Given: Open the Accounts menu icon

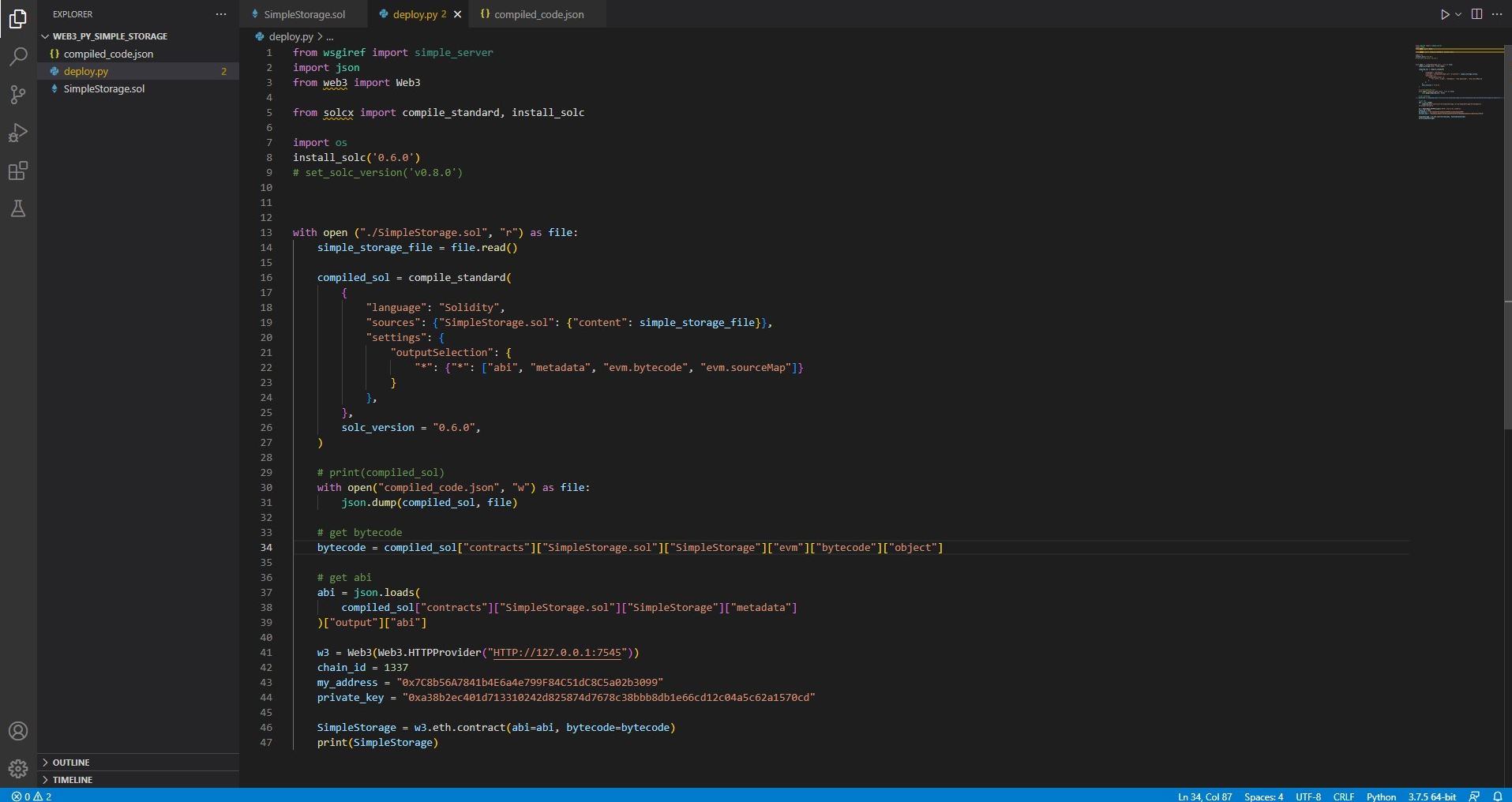Looking at the screenshot, I should tap(18, 731).
